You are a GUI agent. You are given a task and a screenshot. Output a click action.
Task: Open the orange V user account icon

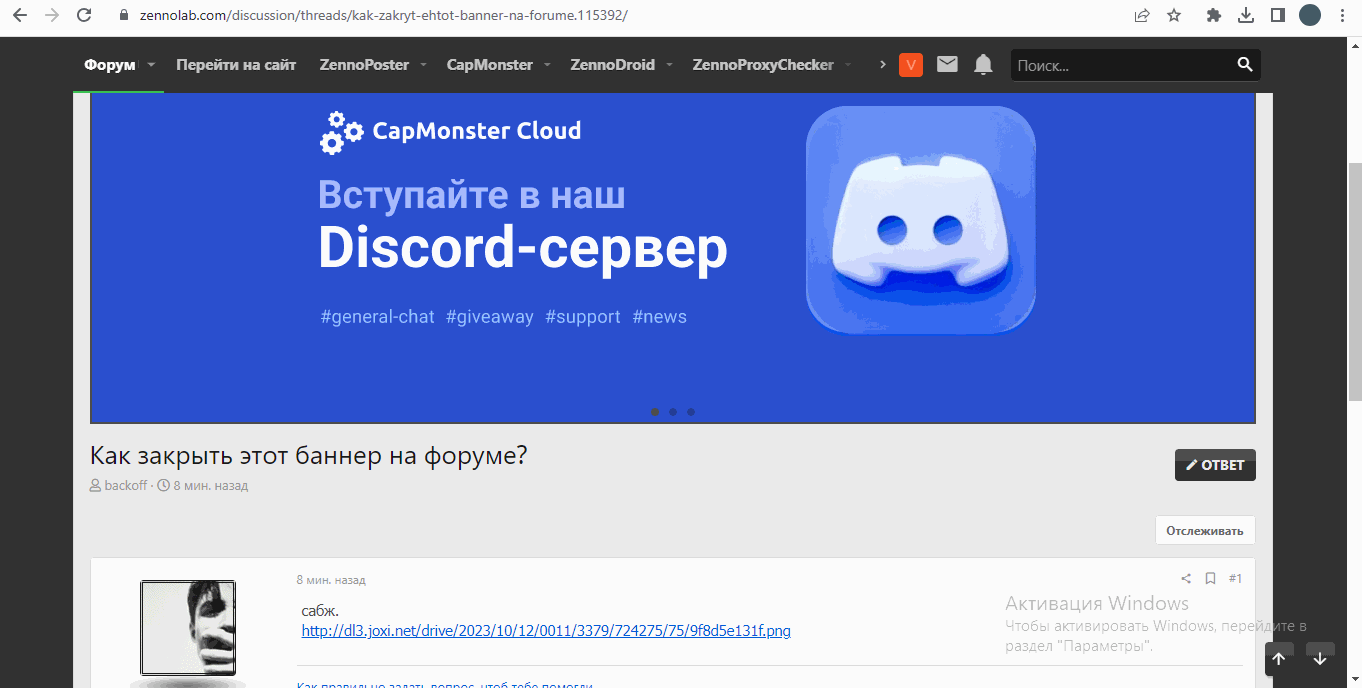911,65
